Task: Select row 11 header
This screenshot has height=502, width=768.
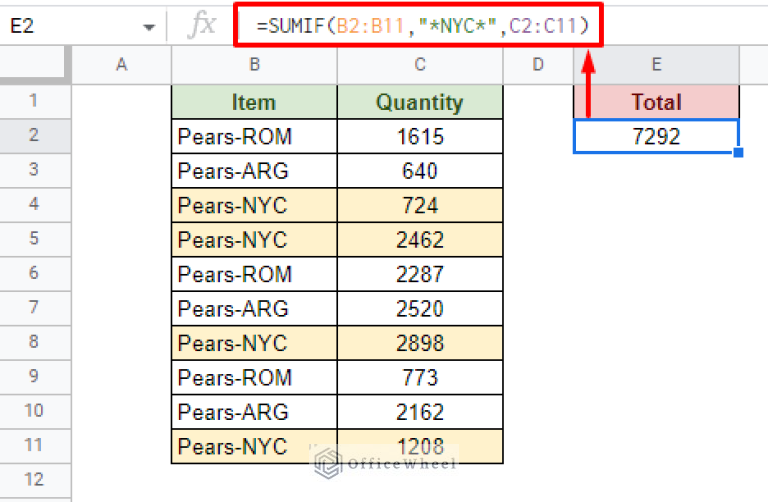Action: tap(35, 445)
